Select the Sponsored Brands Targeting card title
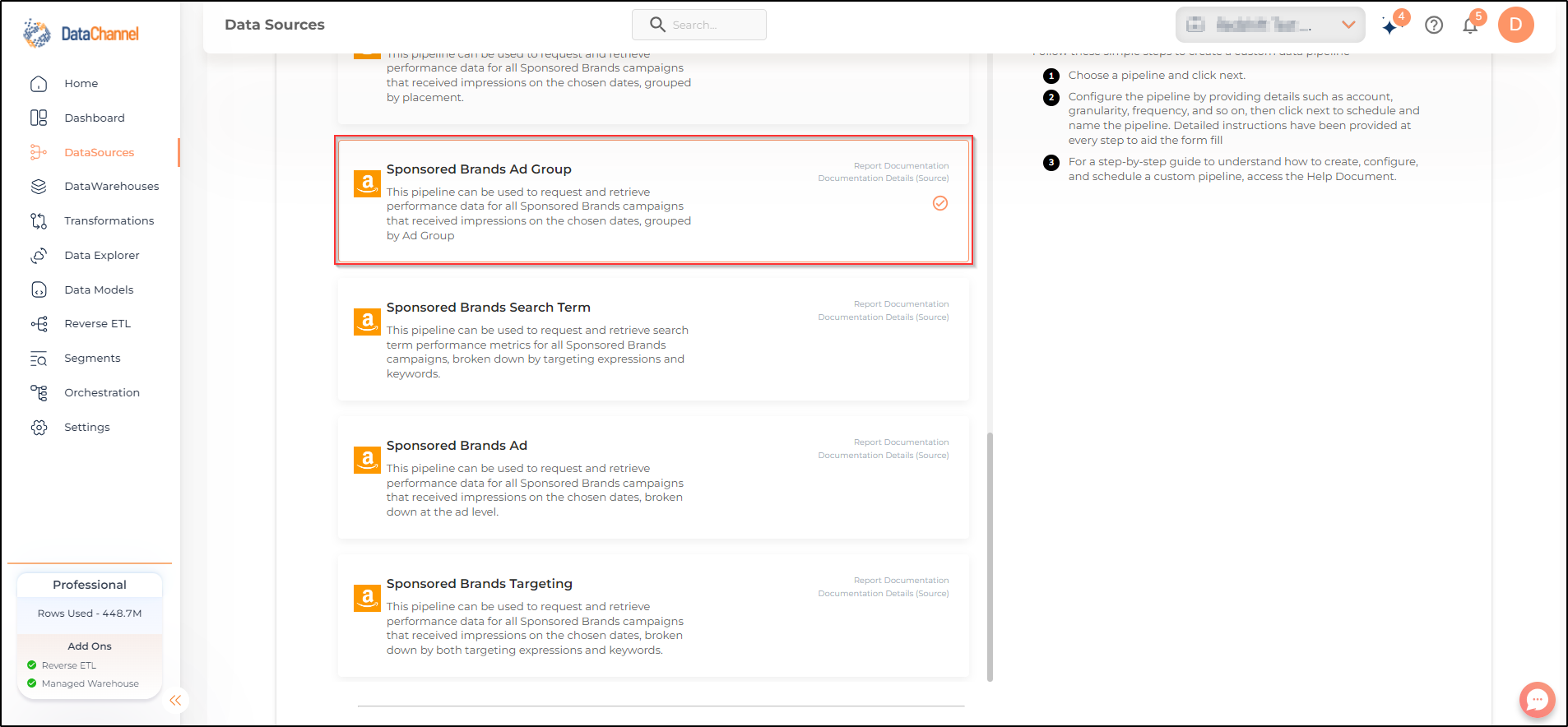Viewport: 1568px width, 727px height. [x=479, y=584]
